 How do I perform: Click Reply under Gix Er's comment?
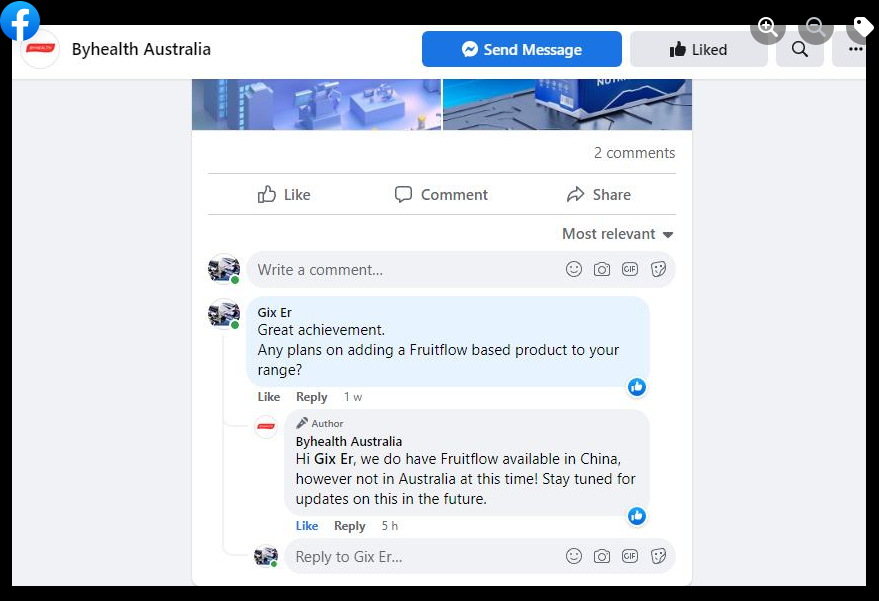point(312,397)
